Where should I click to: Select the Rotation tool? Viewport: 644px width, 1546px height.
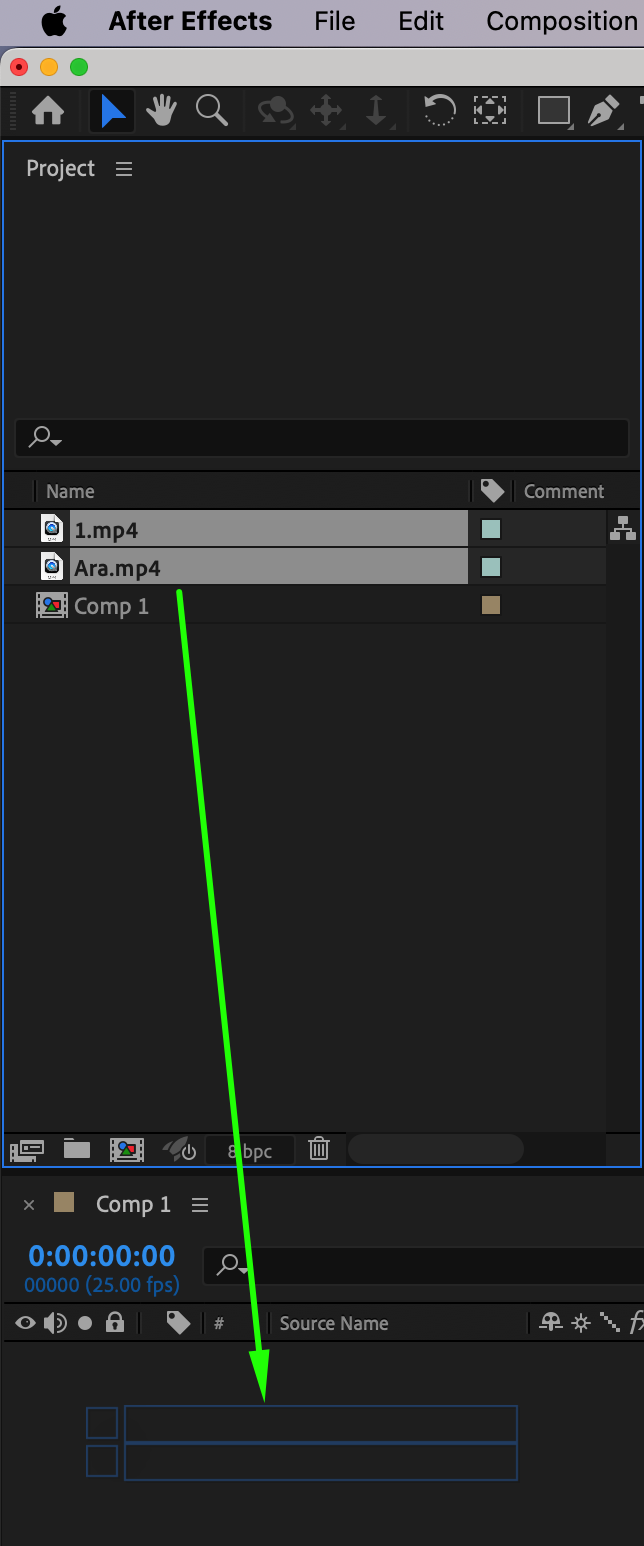click(439, 110)
